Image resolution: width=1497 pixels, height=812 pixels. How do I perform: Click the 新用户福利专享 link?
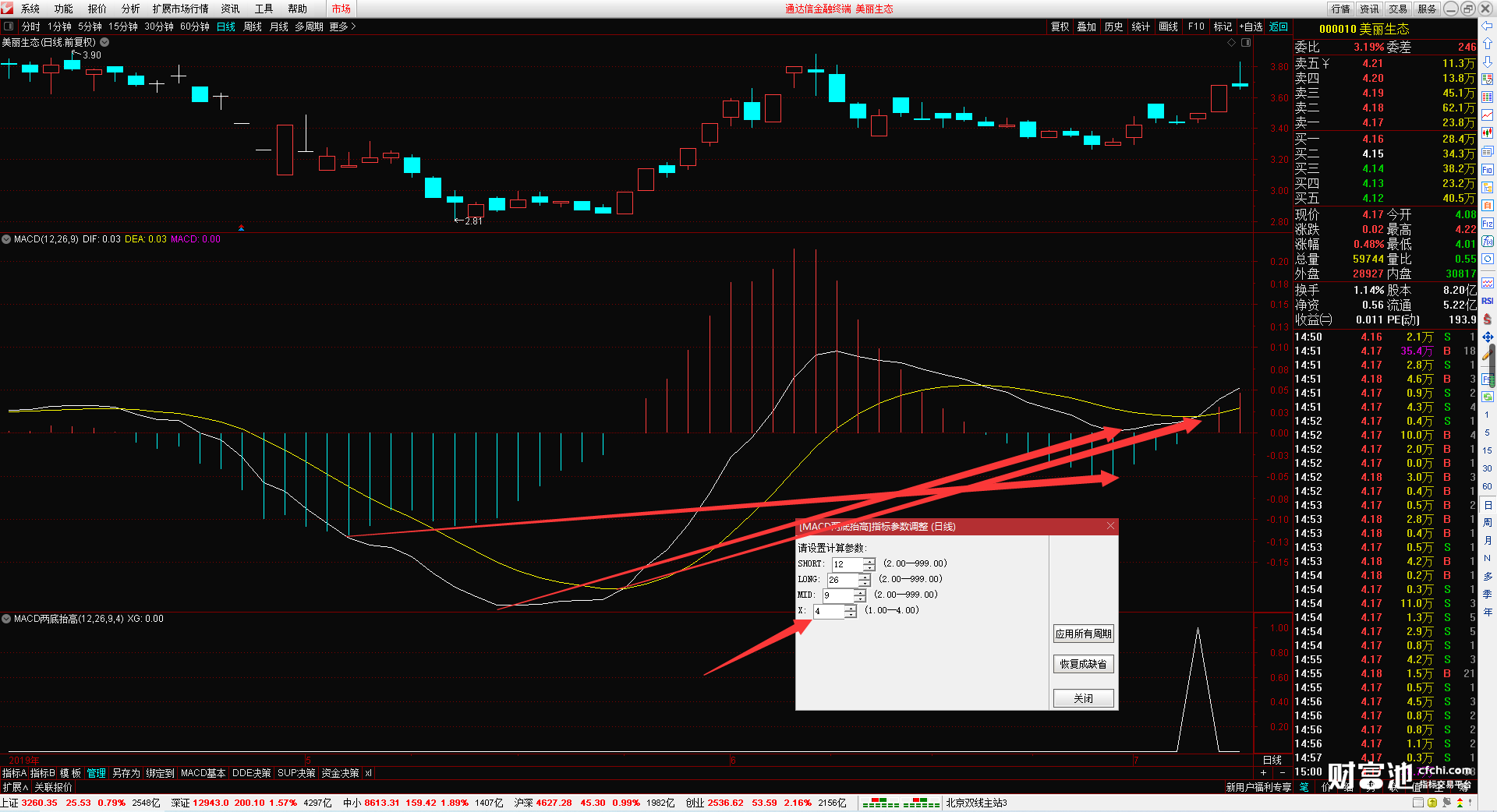point(1258,787)
